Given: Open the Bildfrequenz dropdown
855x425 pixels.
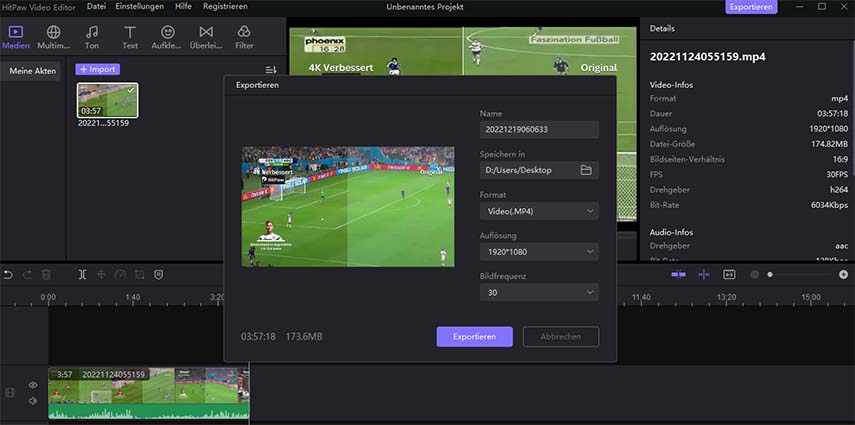Looking at the screenshot, I should tap(538, 293).
